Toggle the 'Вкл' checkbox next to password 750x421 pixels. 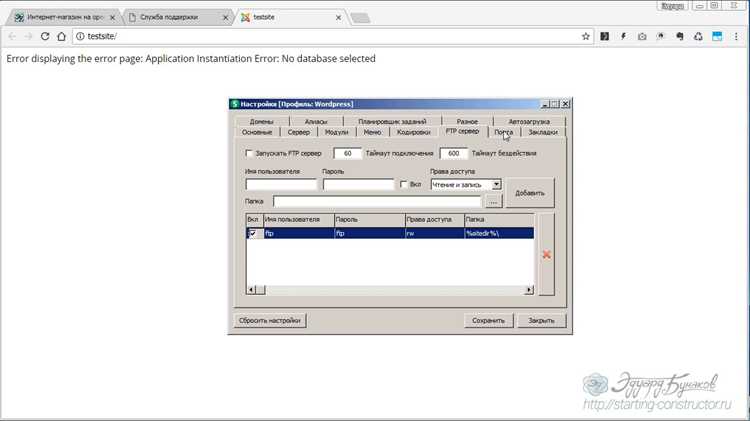point(403,184)
